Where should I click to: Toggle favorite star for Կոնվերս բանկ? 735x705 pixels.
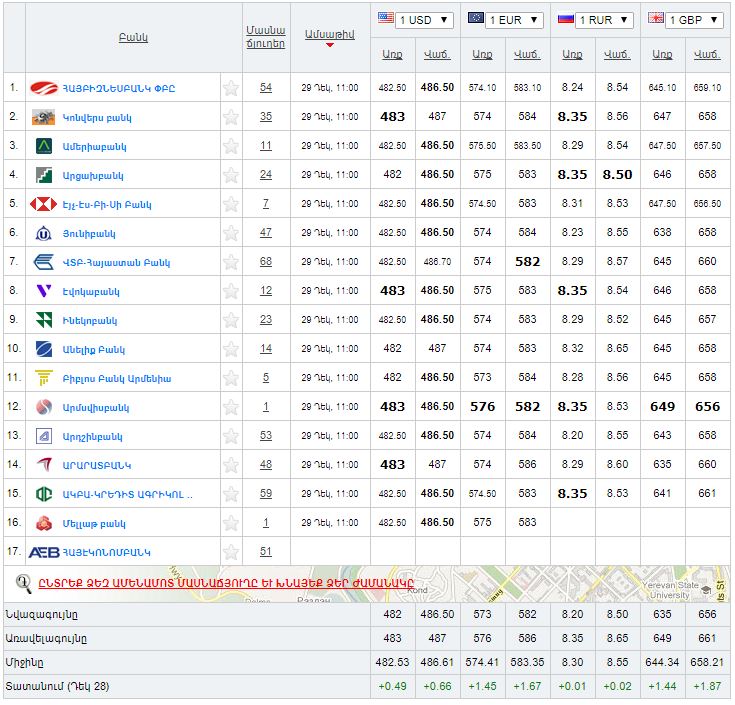[x=231, y=117]
